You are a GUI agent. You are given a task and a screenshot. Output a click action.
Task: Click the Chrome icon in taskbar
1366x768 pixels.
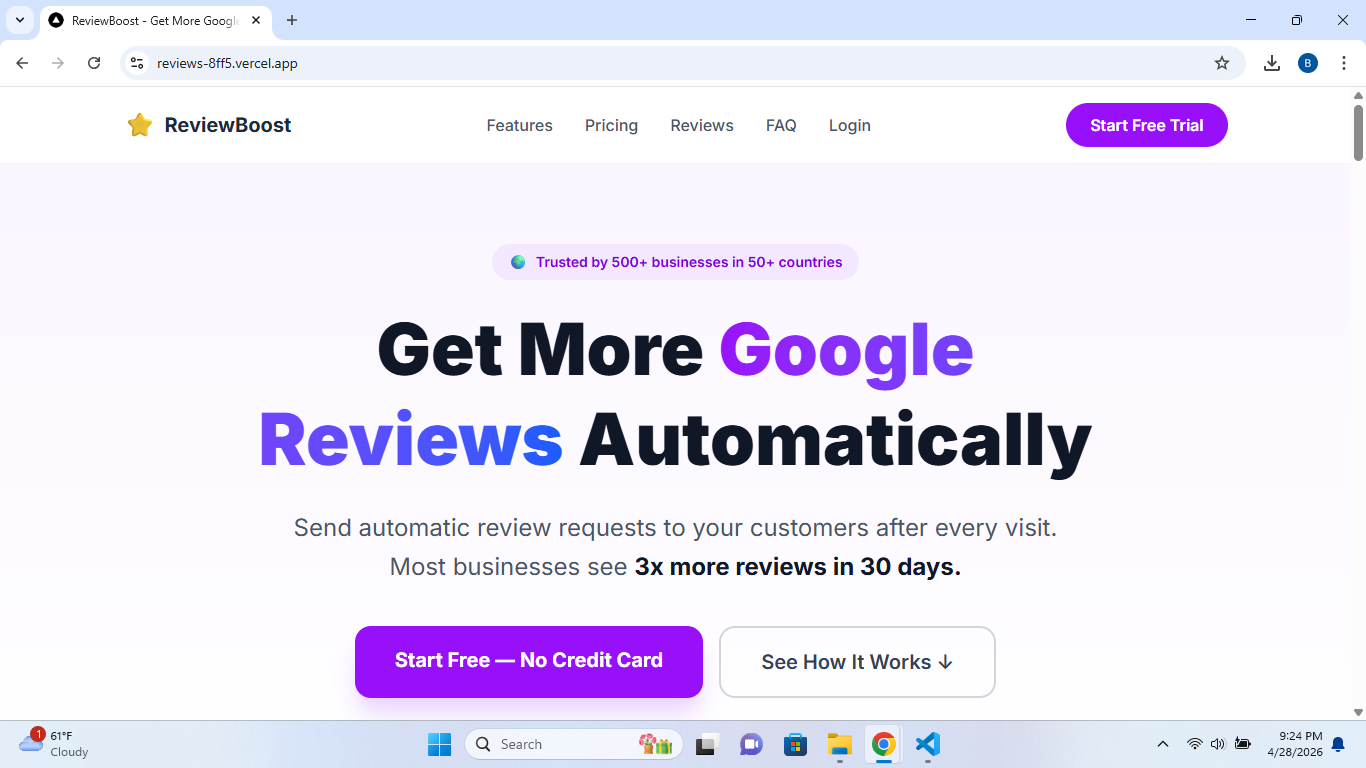883,744
